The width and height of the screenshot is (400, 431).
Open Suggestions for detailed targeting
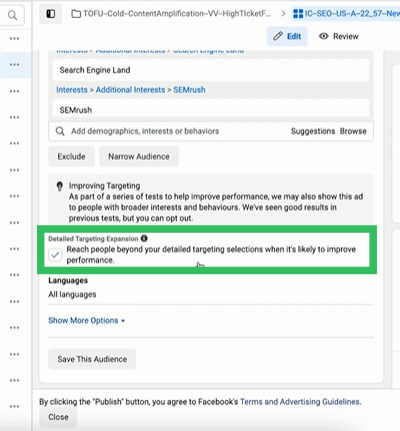coord(313,131)
